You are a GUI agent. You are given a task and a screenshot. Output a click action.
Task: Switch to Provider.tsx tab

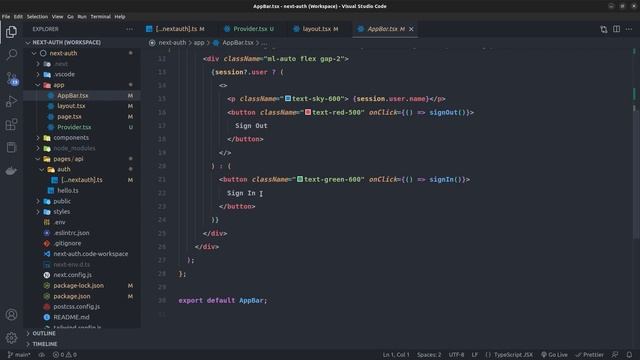coord(249,29)
